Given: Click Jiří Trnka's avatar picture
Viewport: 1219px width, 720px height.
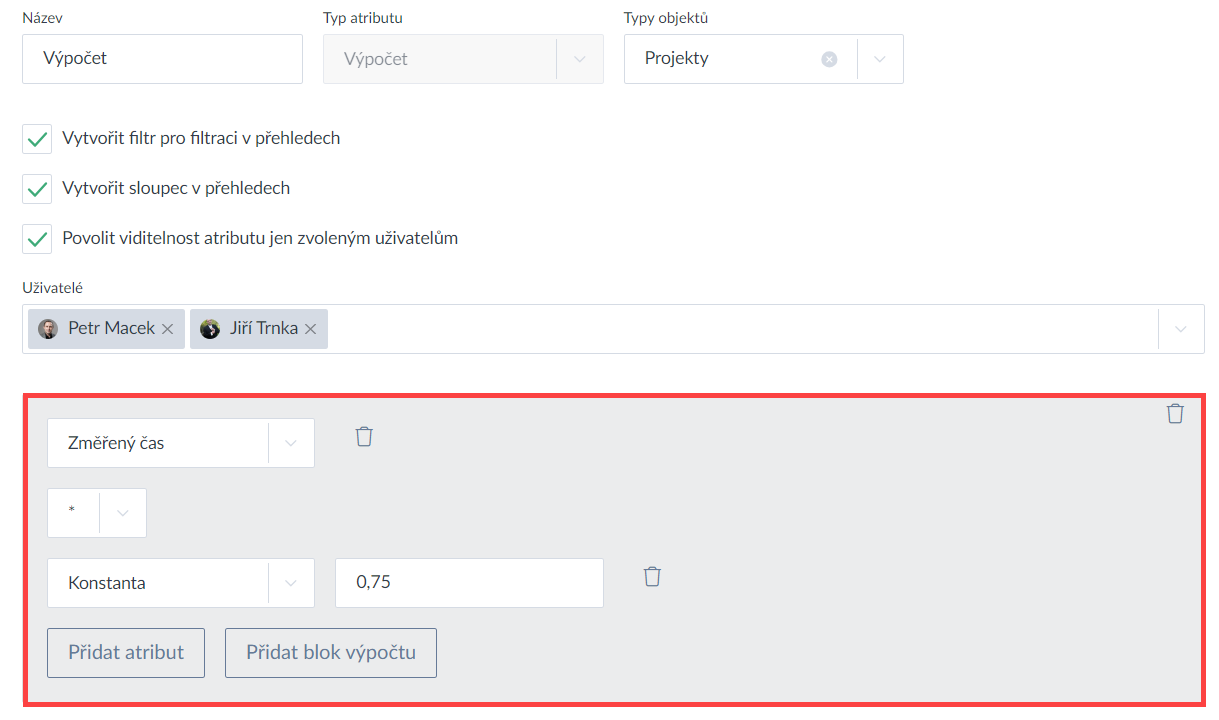Looking at the screenshot, I should point(210,329).
